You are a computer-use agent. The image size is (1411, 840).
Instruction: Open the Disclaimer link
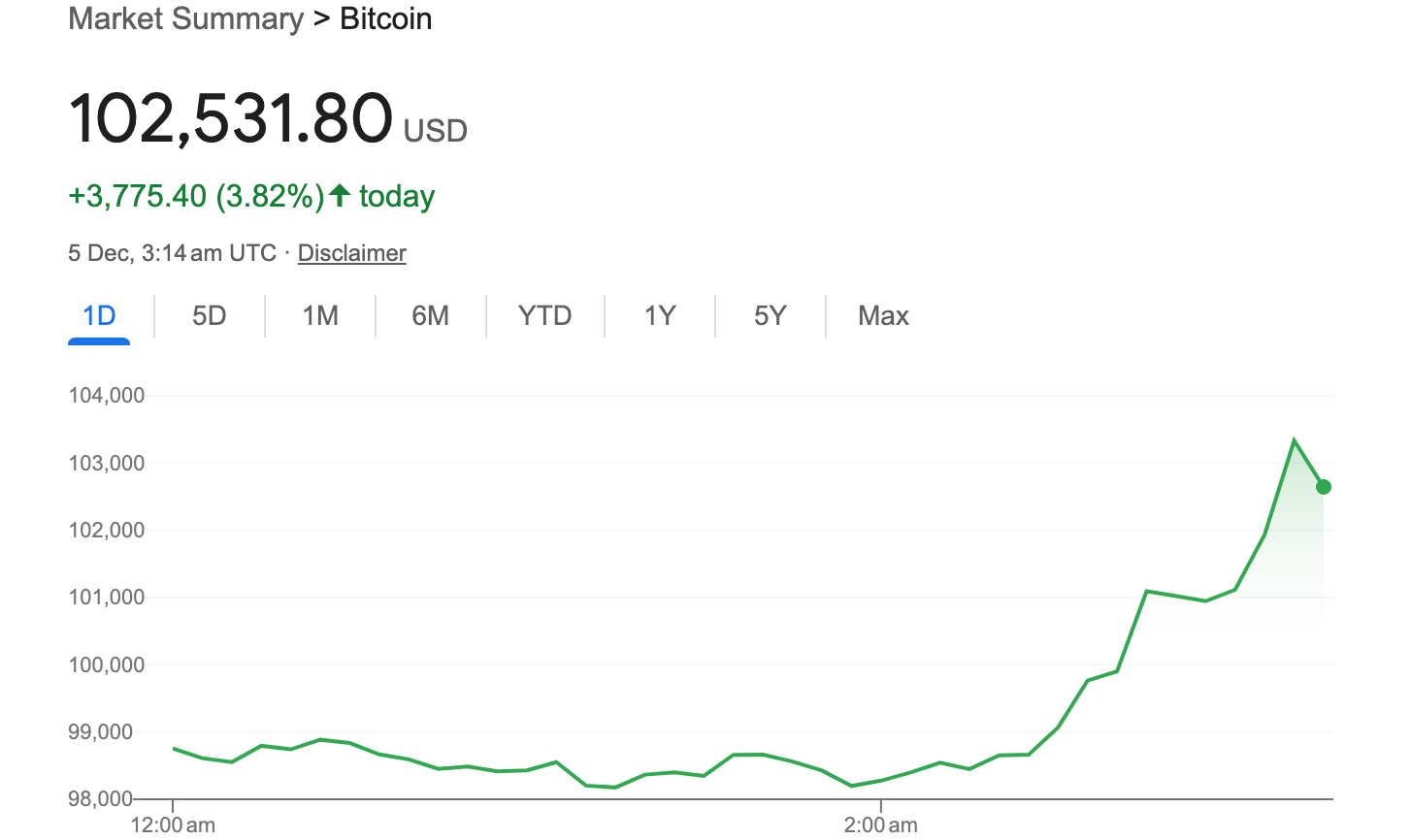coord(351,253)
